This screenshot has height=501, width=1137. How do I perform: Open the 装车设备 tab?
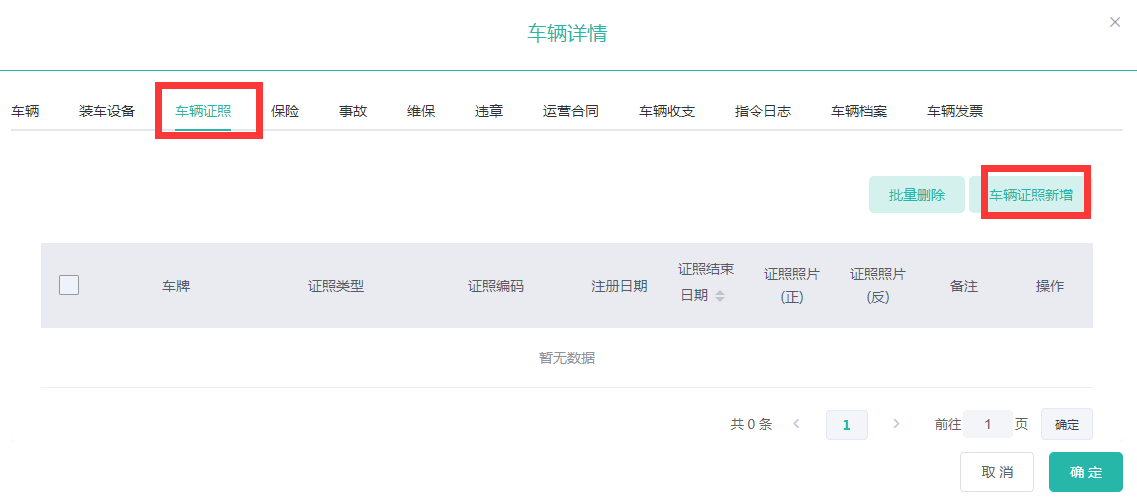(x=107, y=111)
